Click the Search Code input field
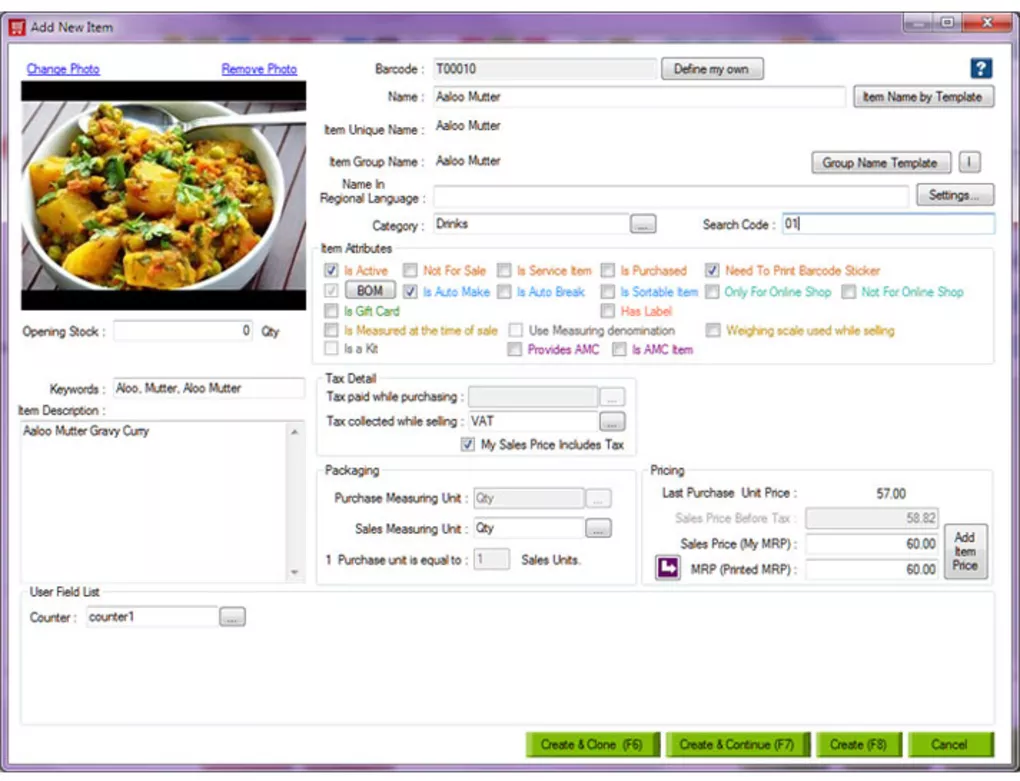Screen dimensions: 1020x781 click(x=887, y=225)
